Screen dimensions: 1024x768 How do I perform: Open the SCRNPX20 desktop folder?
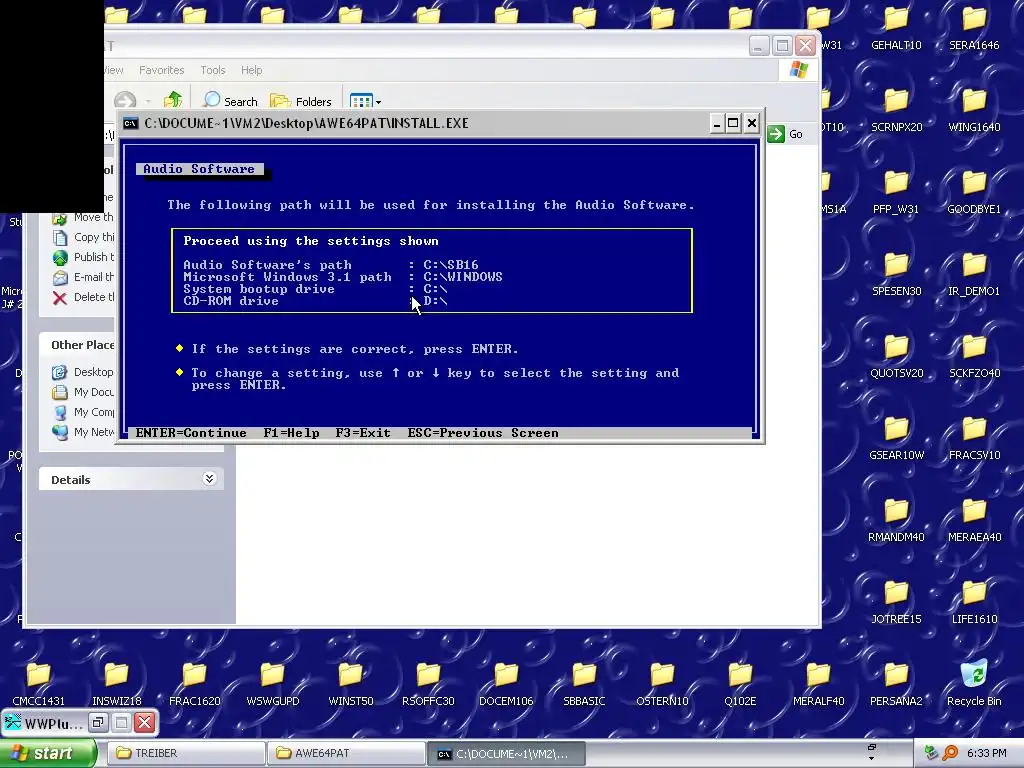pyautogui.click(x=896, y=110)
